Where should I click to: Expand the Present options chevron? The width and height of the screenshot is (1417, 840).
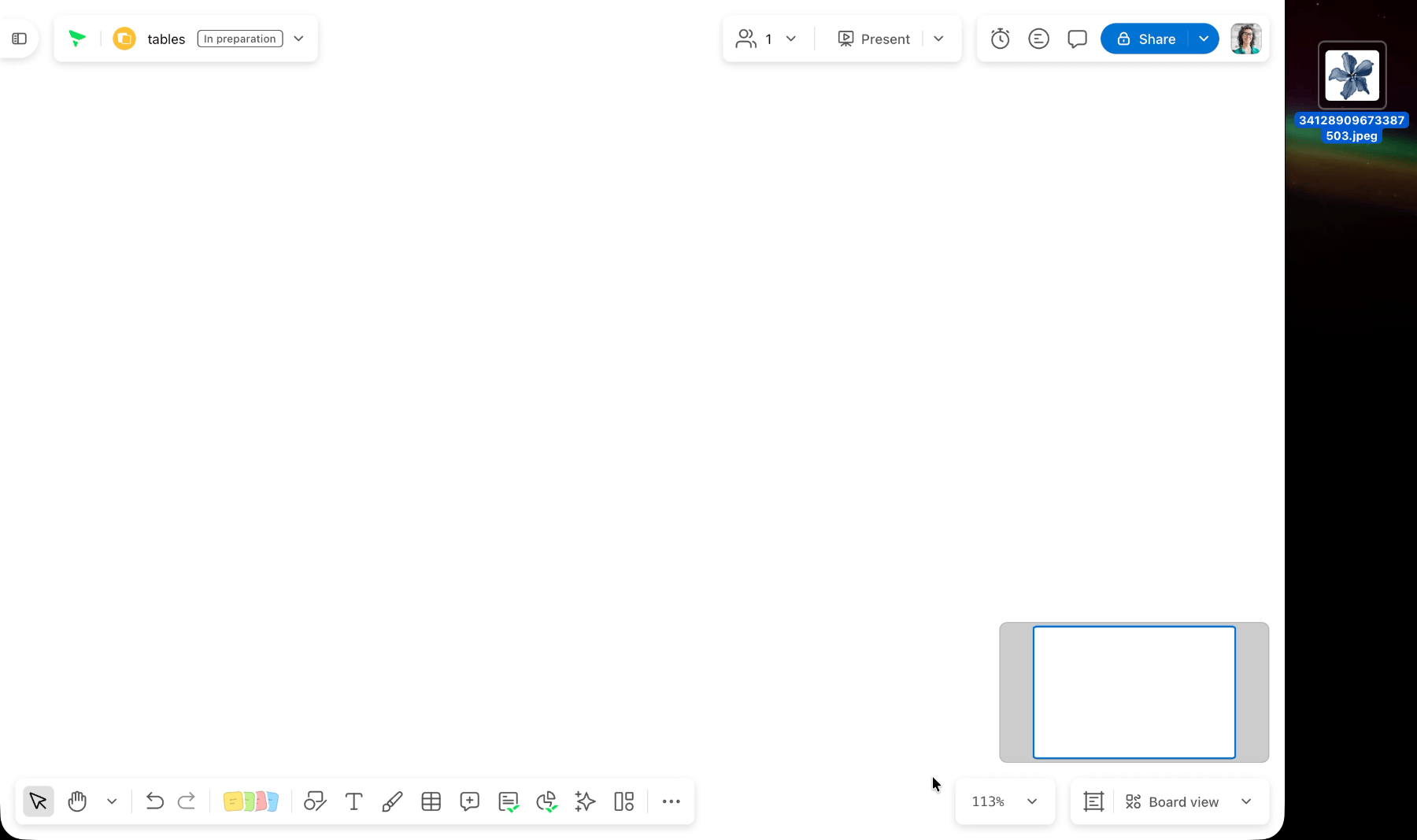tap(938, 39)
